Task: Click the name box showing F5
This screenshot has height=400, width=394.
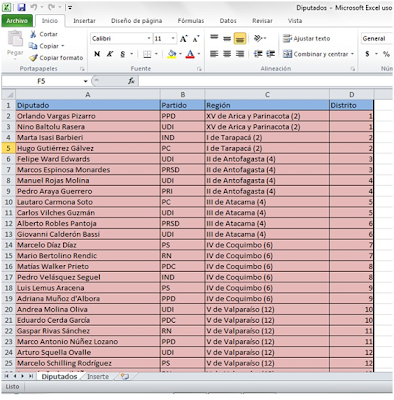Action: pyautogui.click(x=42, y=81)
